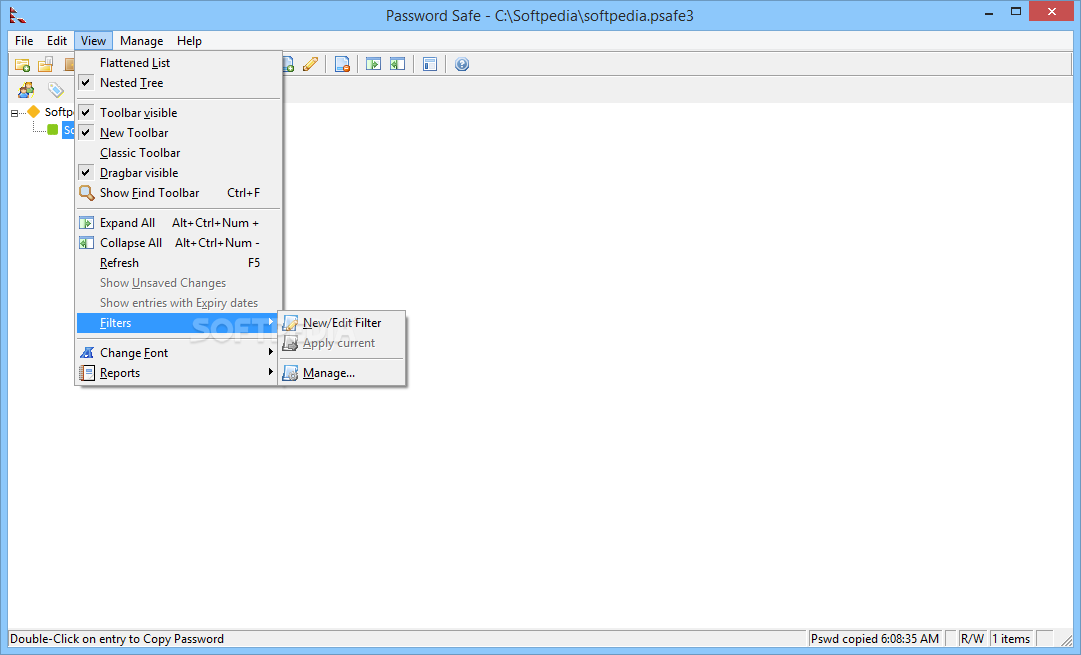Click the orange Softpedia group icon
This screenshot has width=1081, height=655.
click(33, 112)
